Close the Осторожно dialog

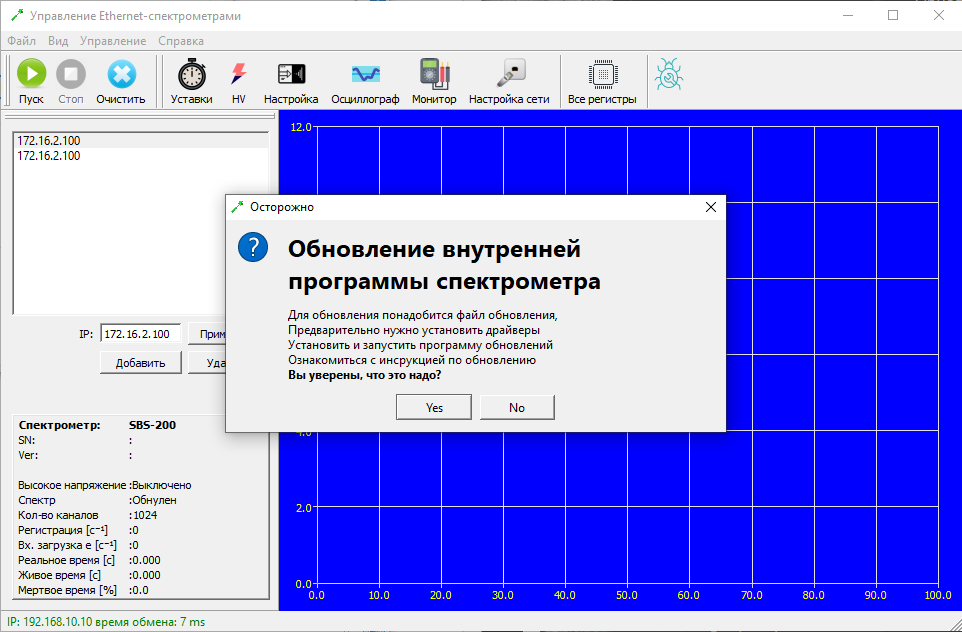(711, 207)
